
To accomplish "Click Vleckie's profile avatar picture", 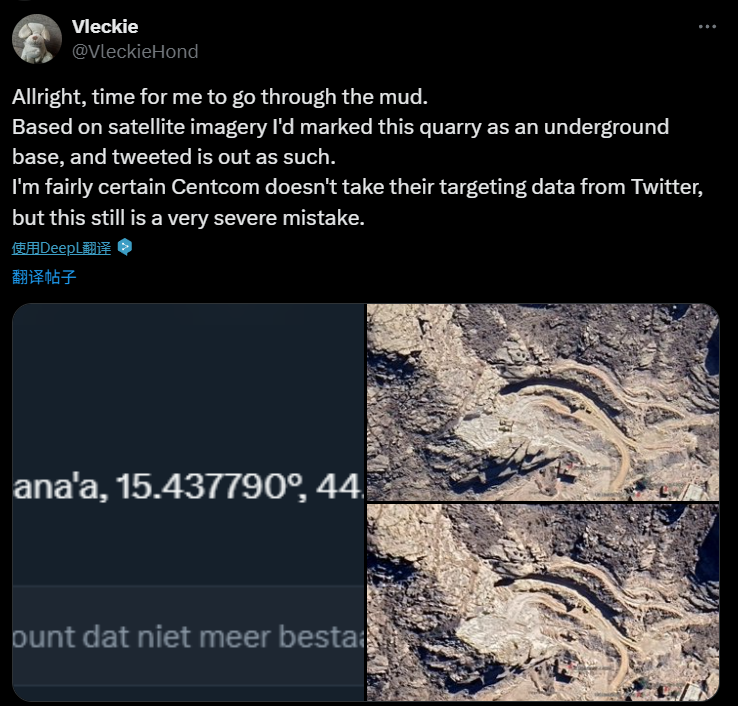I will tap(36, 39).
